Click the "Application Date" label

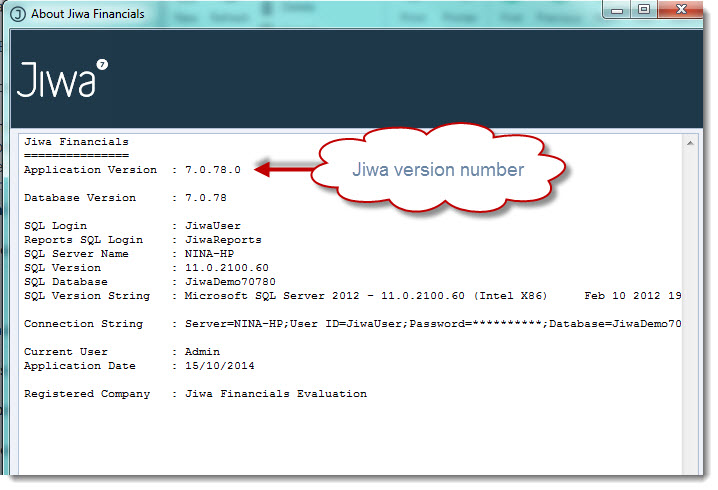(80, 365)
